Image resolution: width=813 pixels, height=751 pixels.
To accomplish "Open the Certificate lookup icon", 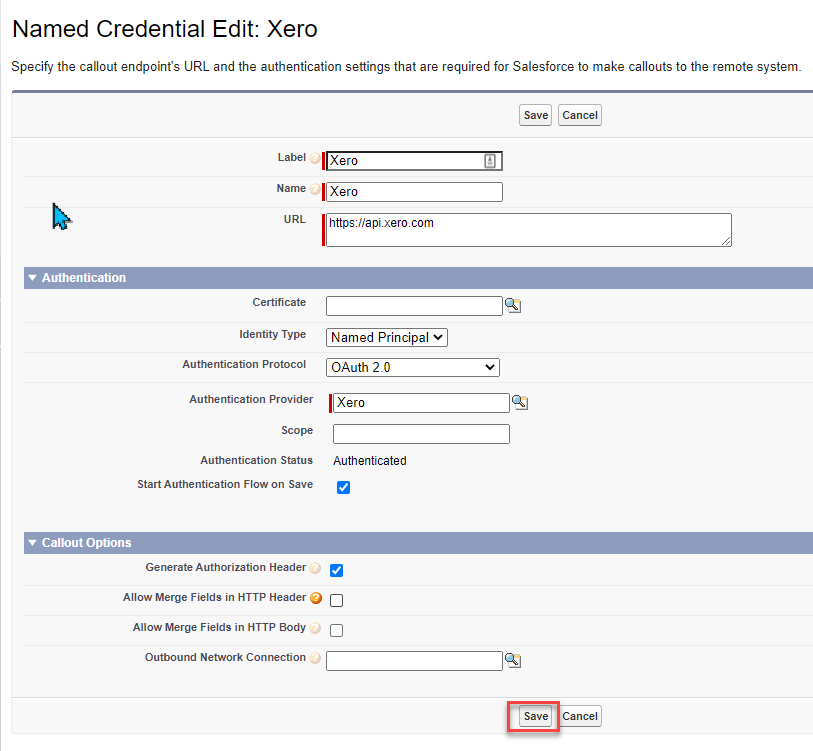I will coord(513,305).
